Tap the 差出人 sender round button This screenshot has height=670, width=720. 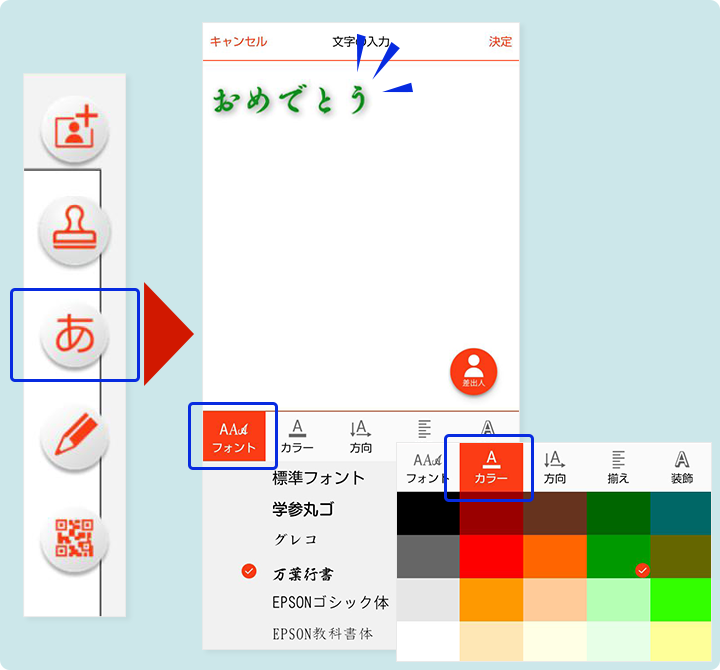click(x=473, y=370)
